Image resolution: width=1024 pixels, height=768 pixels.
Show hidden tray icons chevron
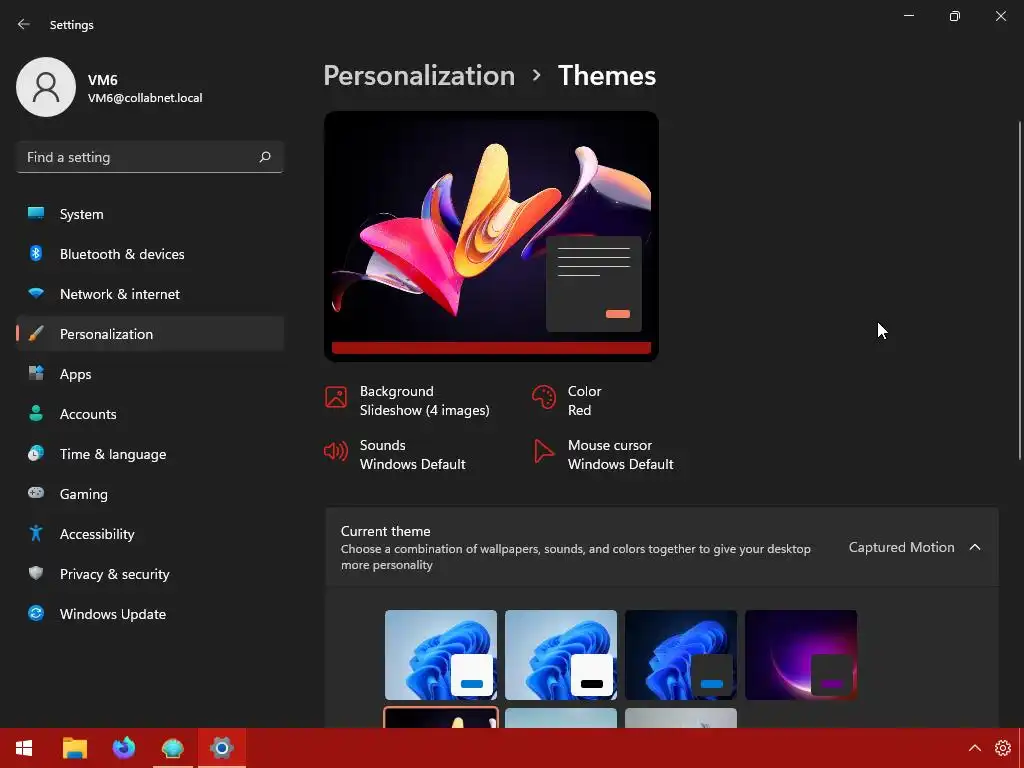(x=974, y=748)
